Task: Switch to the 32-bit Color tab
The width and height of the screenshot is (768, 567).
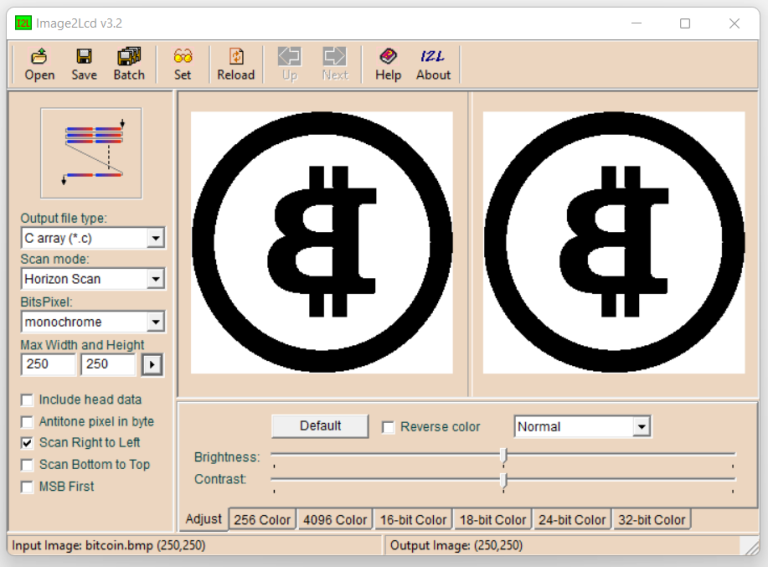Action: (x=651, y=520)
